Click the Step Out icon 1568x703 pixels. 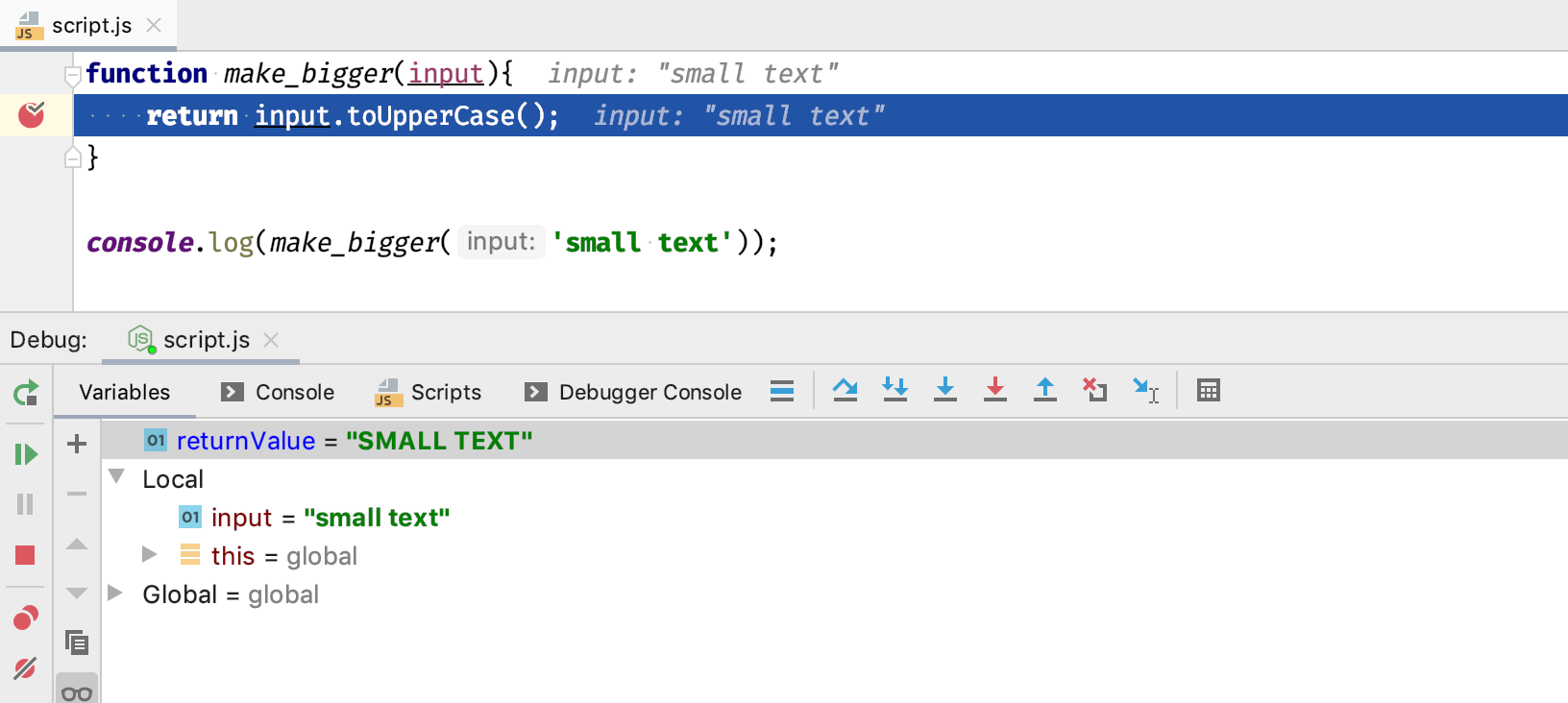click(x=1045, y=390)
